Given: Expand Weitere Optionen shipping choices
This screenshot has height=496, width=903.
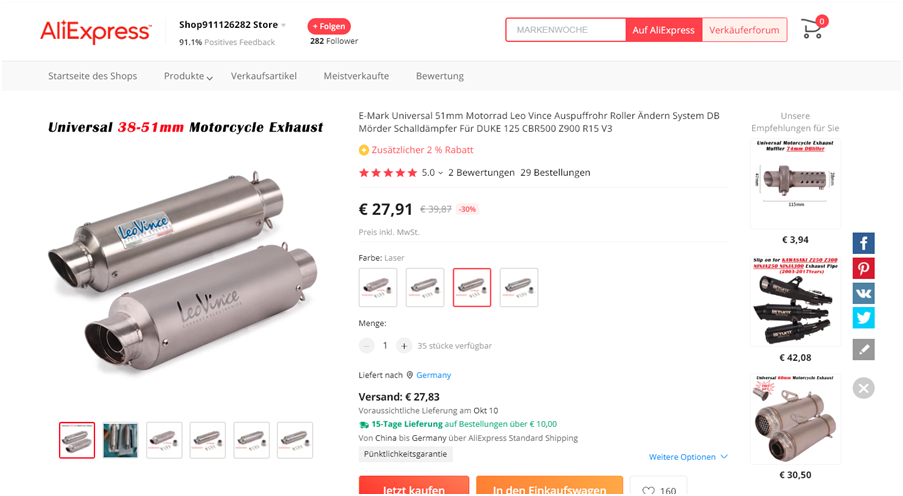Looking at the screenshot, I should tap(688, 457).
